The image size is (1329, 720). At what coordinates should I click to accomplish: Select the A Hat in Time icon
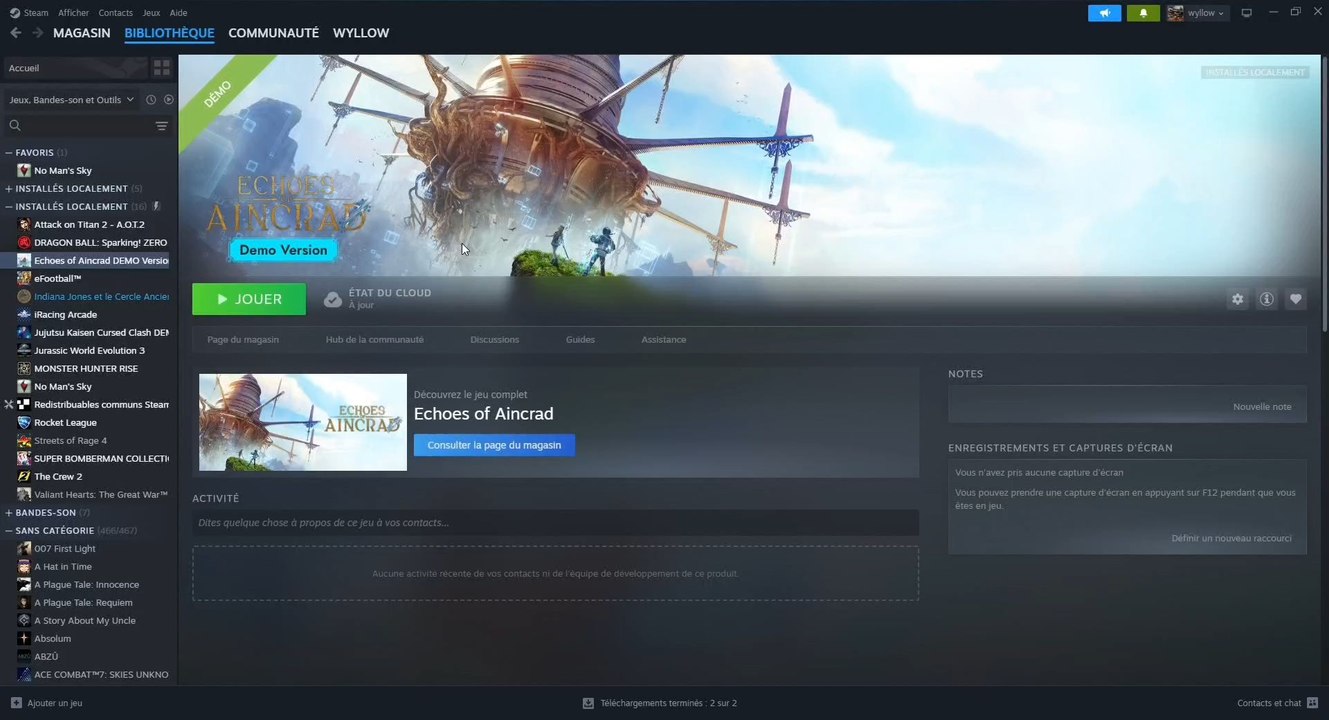24,567
